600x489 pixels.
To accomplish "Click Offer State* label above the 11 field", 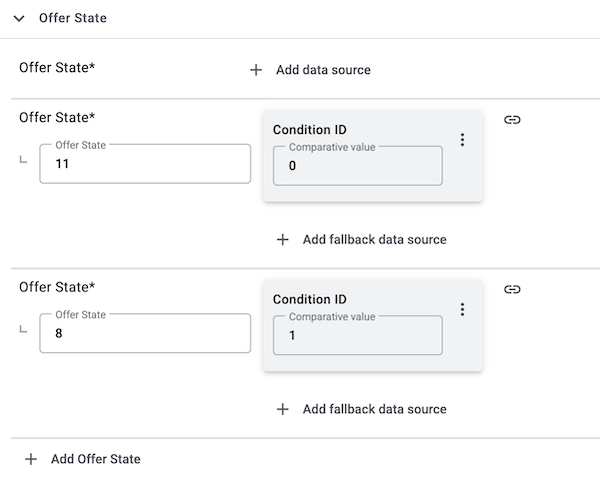I will [x=57, y=117].
